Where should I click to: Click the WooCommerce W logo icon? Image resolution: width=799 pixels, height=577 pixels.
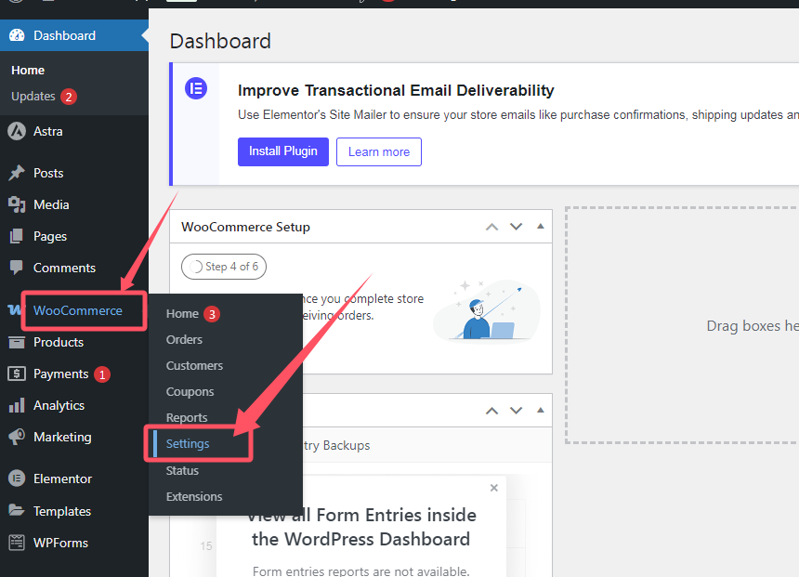point(14,309)
